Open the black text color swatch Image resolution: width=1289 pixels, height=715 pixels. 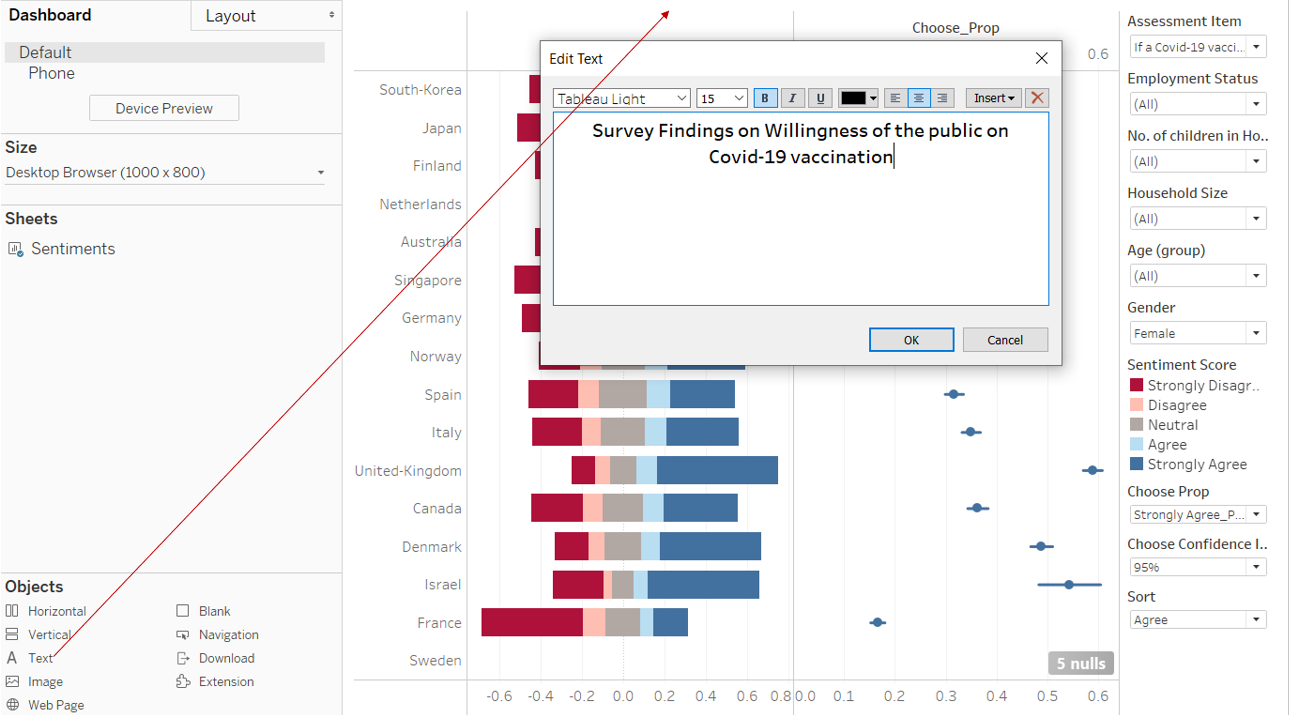(x=858, y=98)
